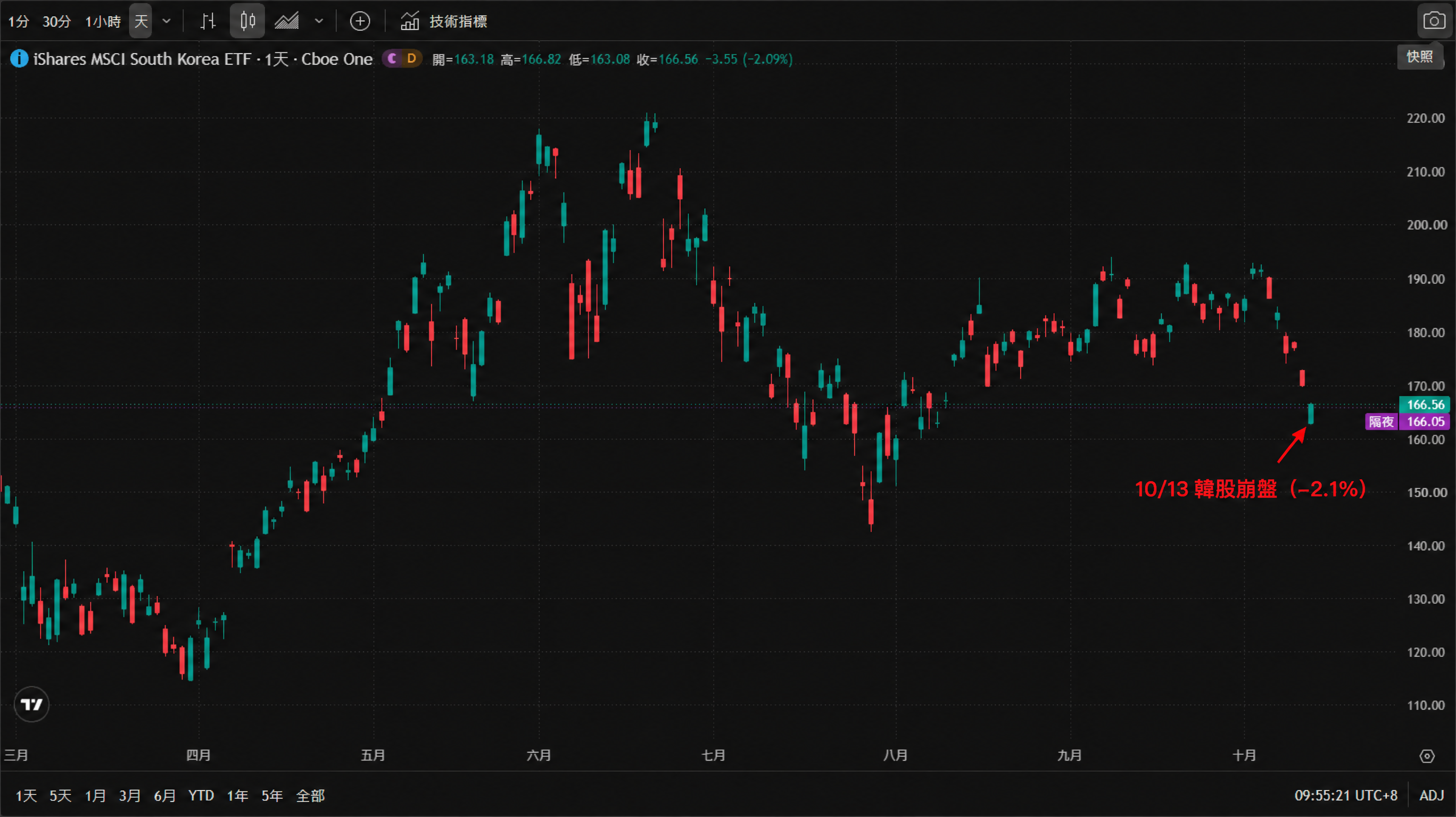Click the 三月 time axis label
Screen dimensions: 1456x817
click(16, 755)
